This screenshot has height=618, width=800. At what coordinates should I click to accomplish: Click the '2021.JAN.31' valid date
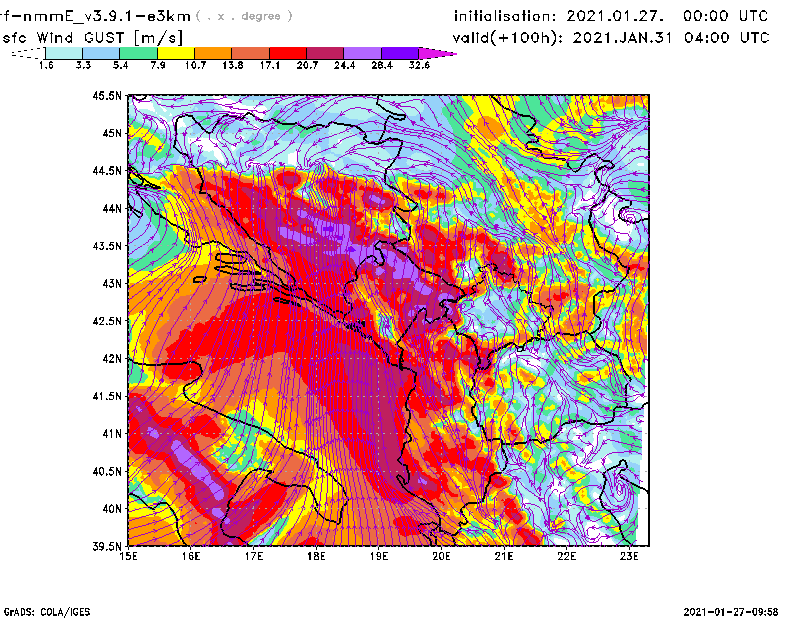[622, 38]
